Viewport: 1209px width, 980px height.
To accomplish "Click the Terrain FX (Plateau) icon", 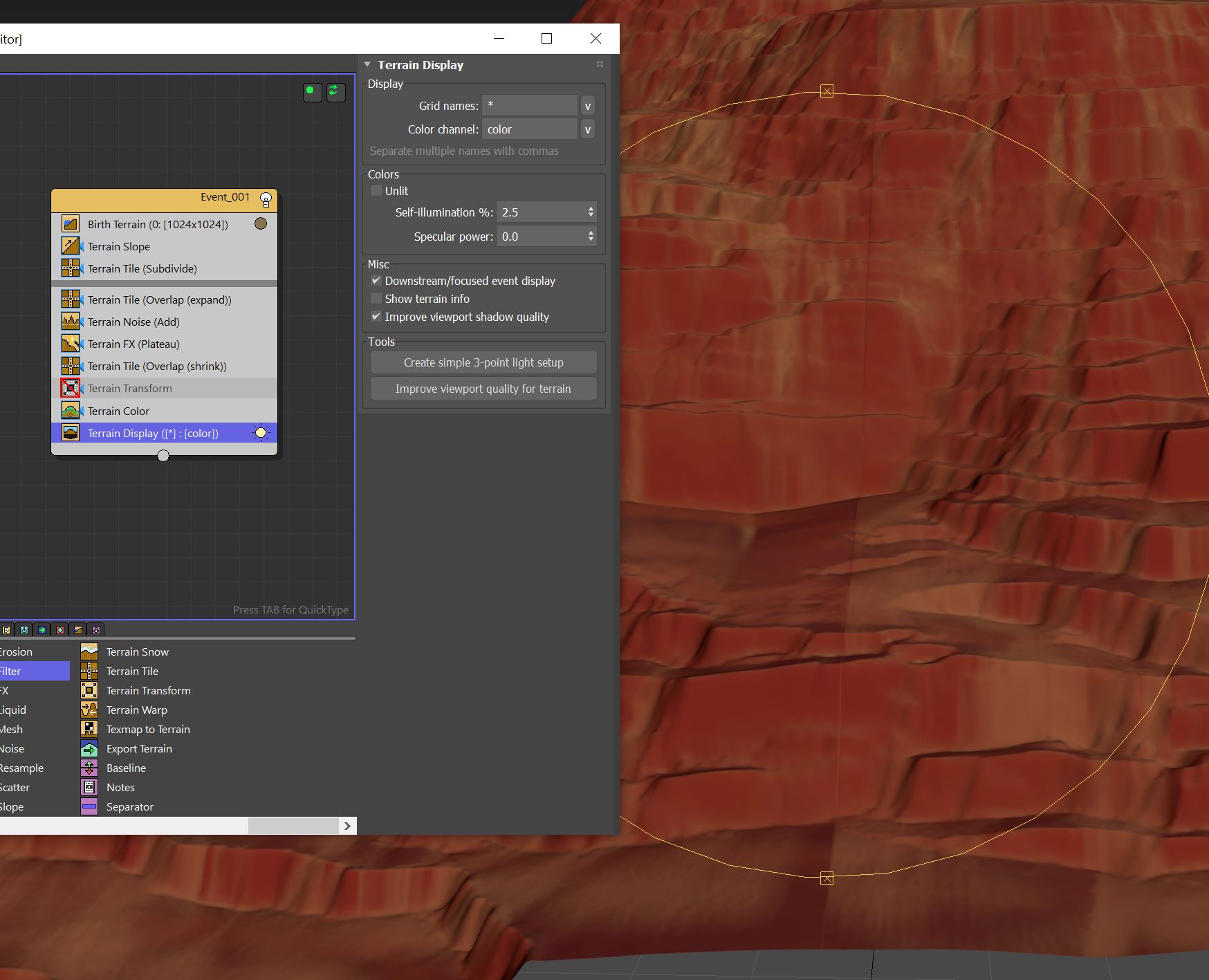I will [x=71, y=344].
